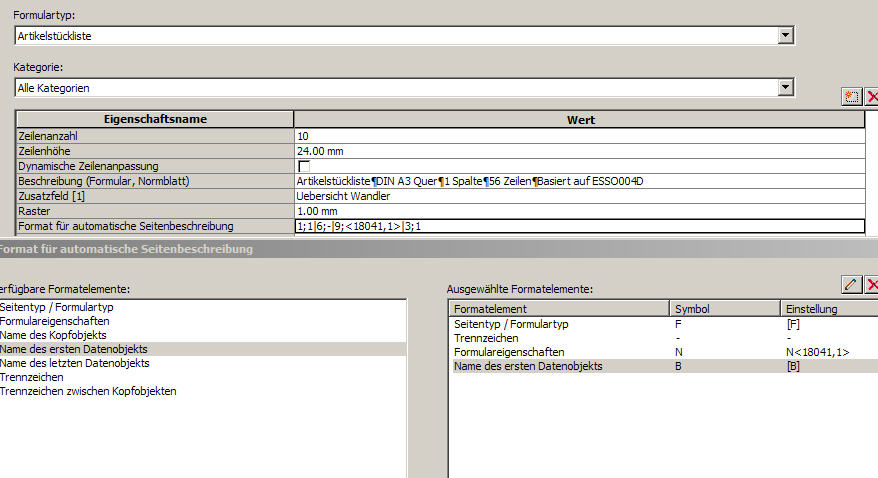Screen dimensions: 878x478
Task: Click the pencil edit icon for selected format elements
Action: pos(851,284)
